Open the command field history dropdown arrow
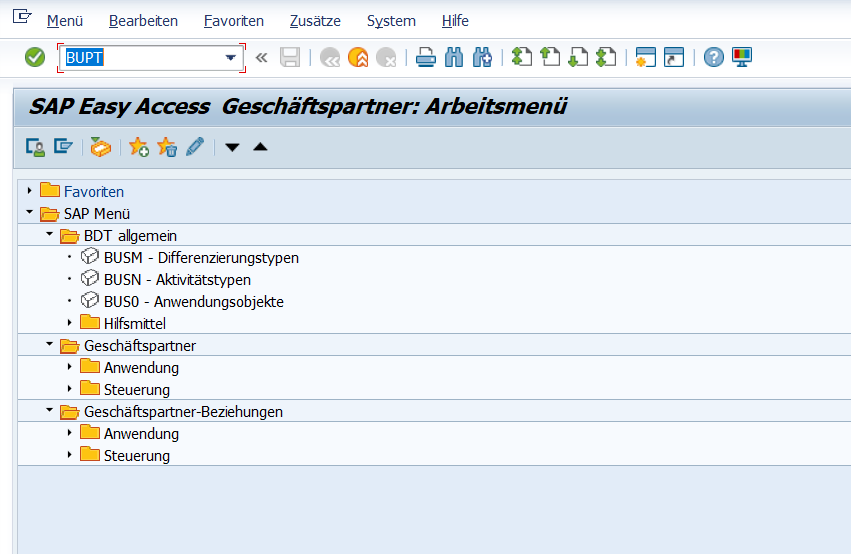The image size is (851, 554). pos(231,58)
